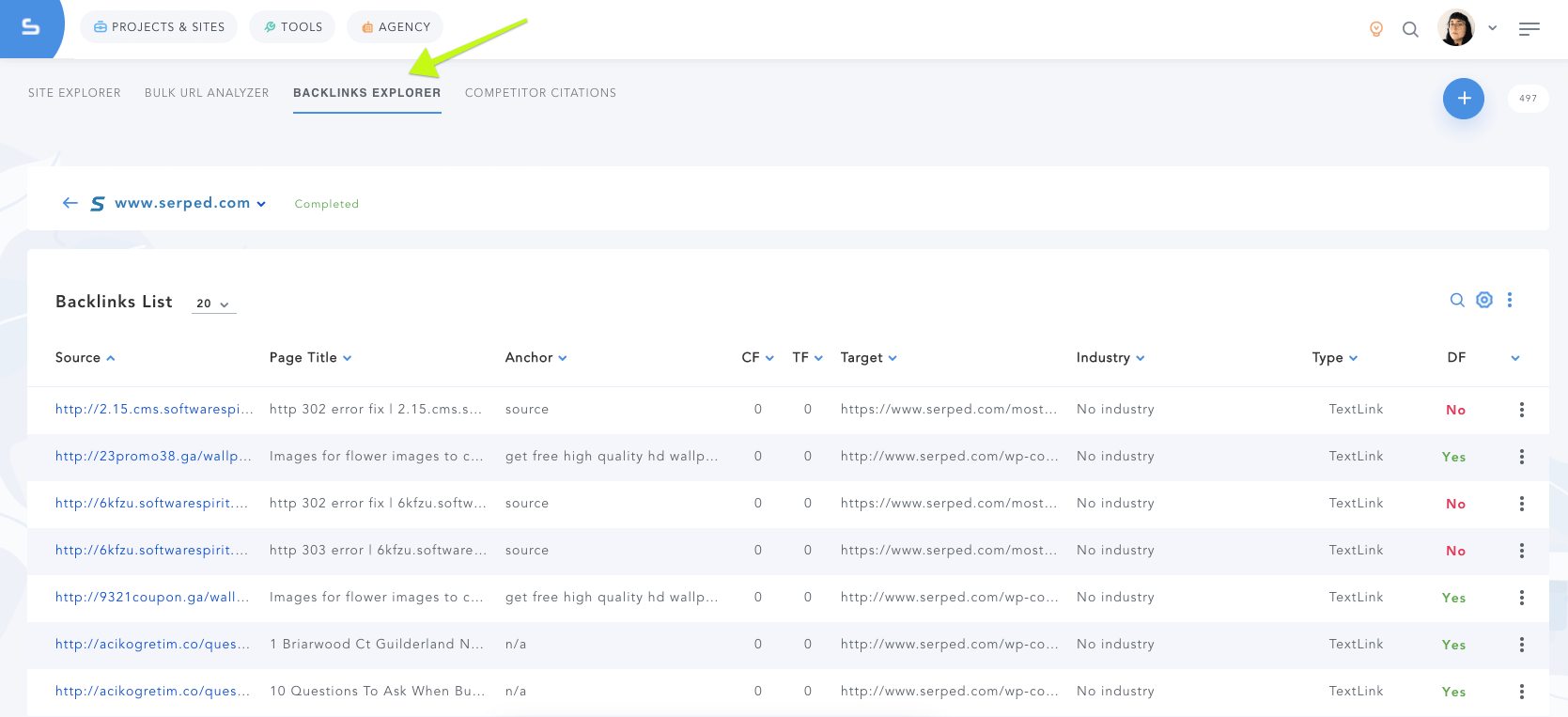1568x717 pixels.
Task: Open the 6kfzu.softwarespirit link with 303 error title
Action: click(151, 551)
